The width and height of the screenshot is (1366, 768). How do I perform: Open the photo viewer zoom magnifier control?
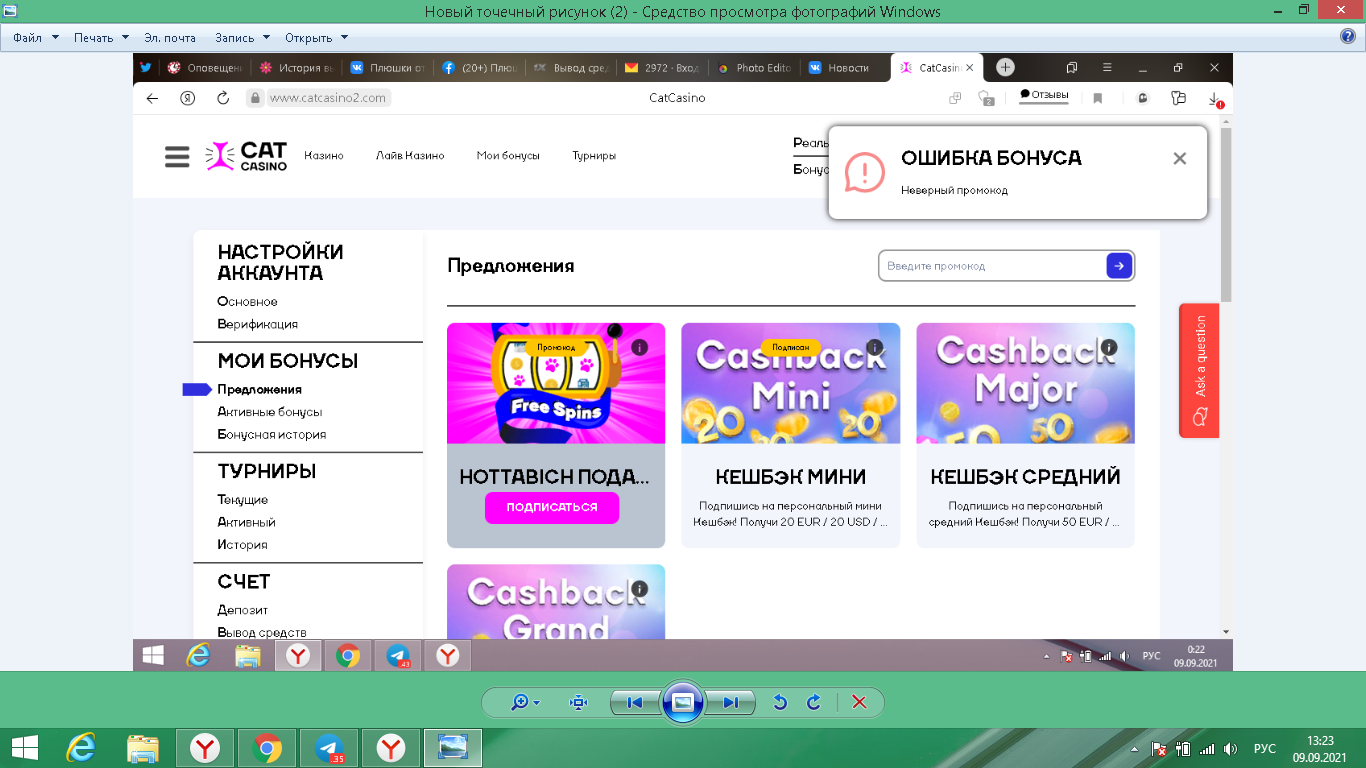pyautogui.click(x=524, y=702)
